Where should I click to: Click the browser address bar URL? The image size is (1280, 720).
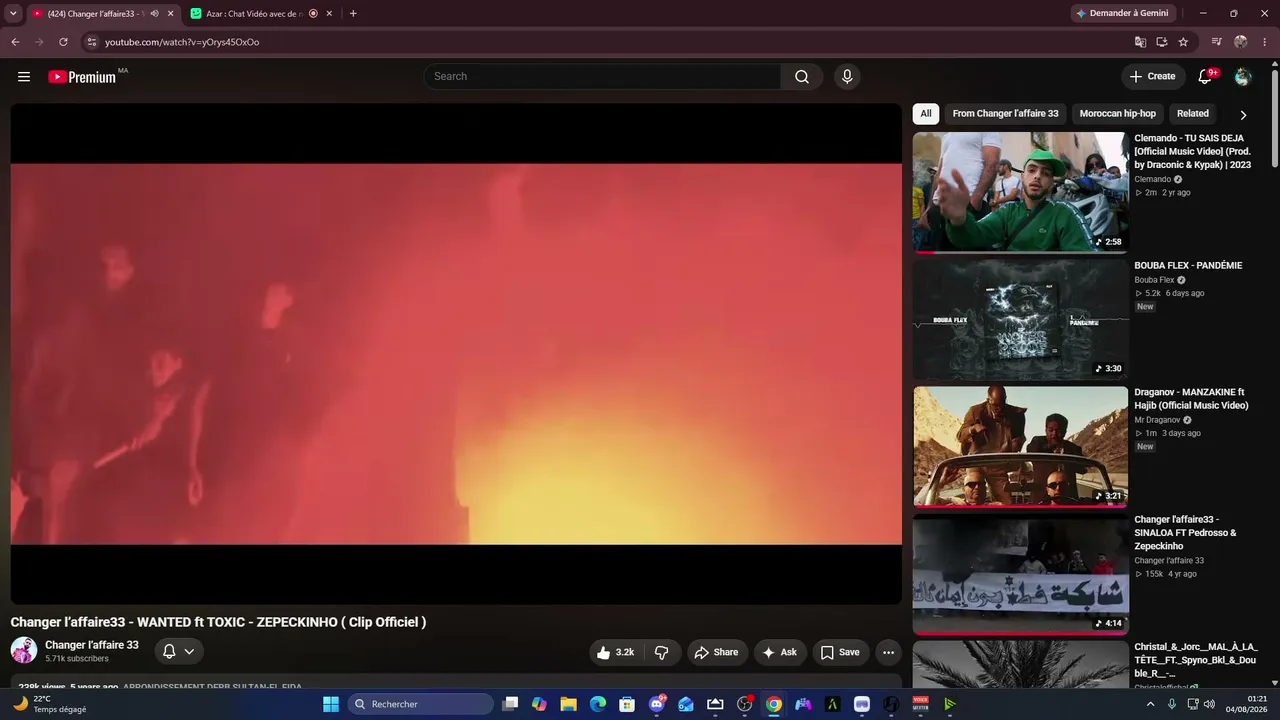182,42
